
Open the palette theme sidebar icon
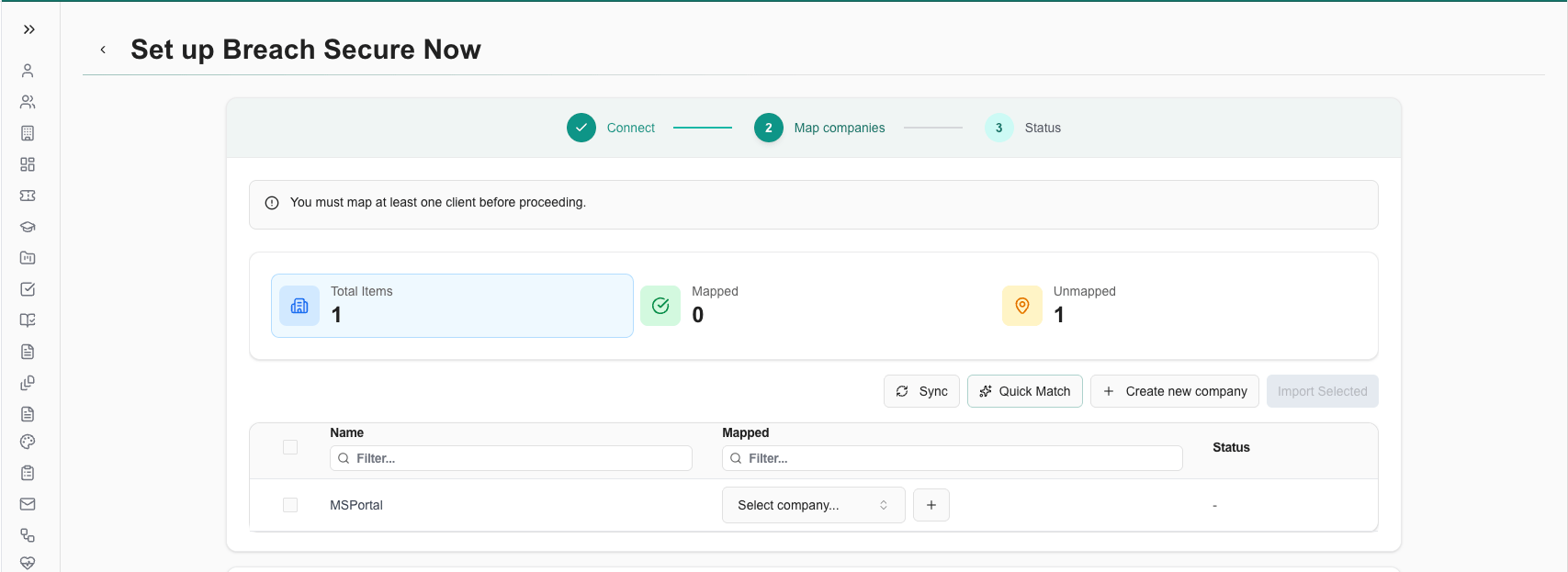[28, 442]
